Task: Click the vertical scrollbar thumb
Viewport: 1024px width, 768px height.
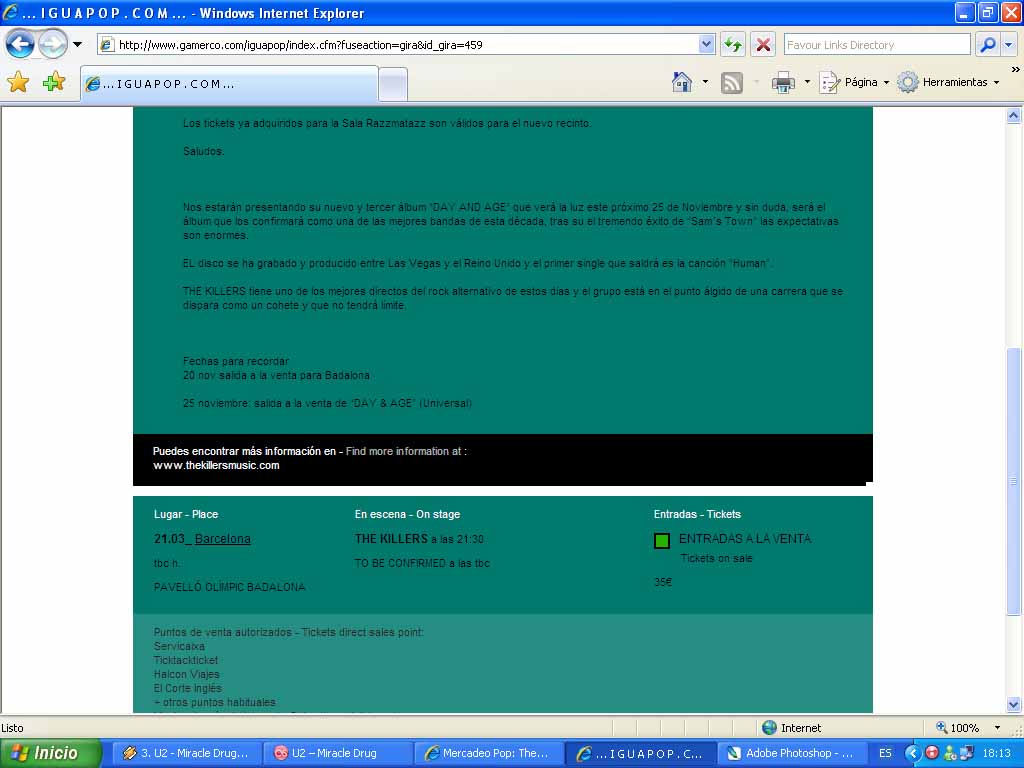Action: click(1013, 481)
